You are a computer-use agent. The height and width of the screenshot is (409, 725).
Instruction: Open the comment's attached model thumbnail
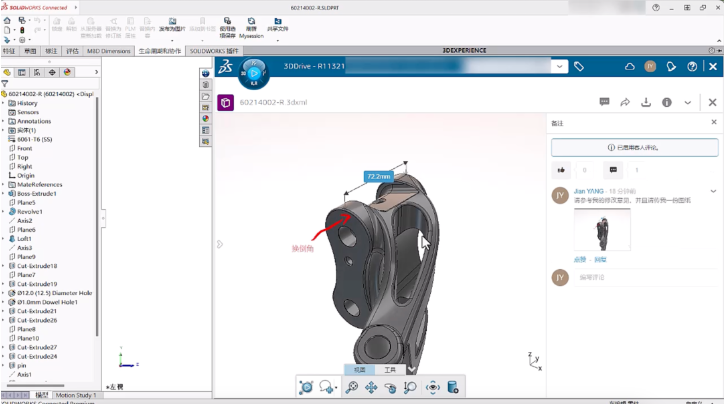tap(602, 230)
